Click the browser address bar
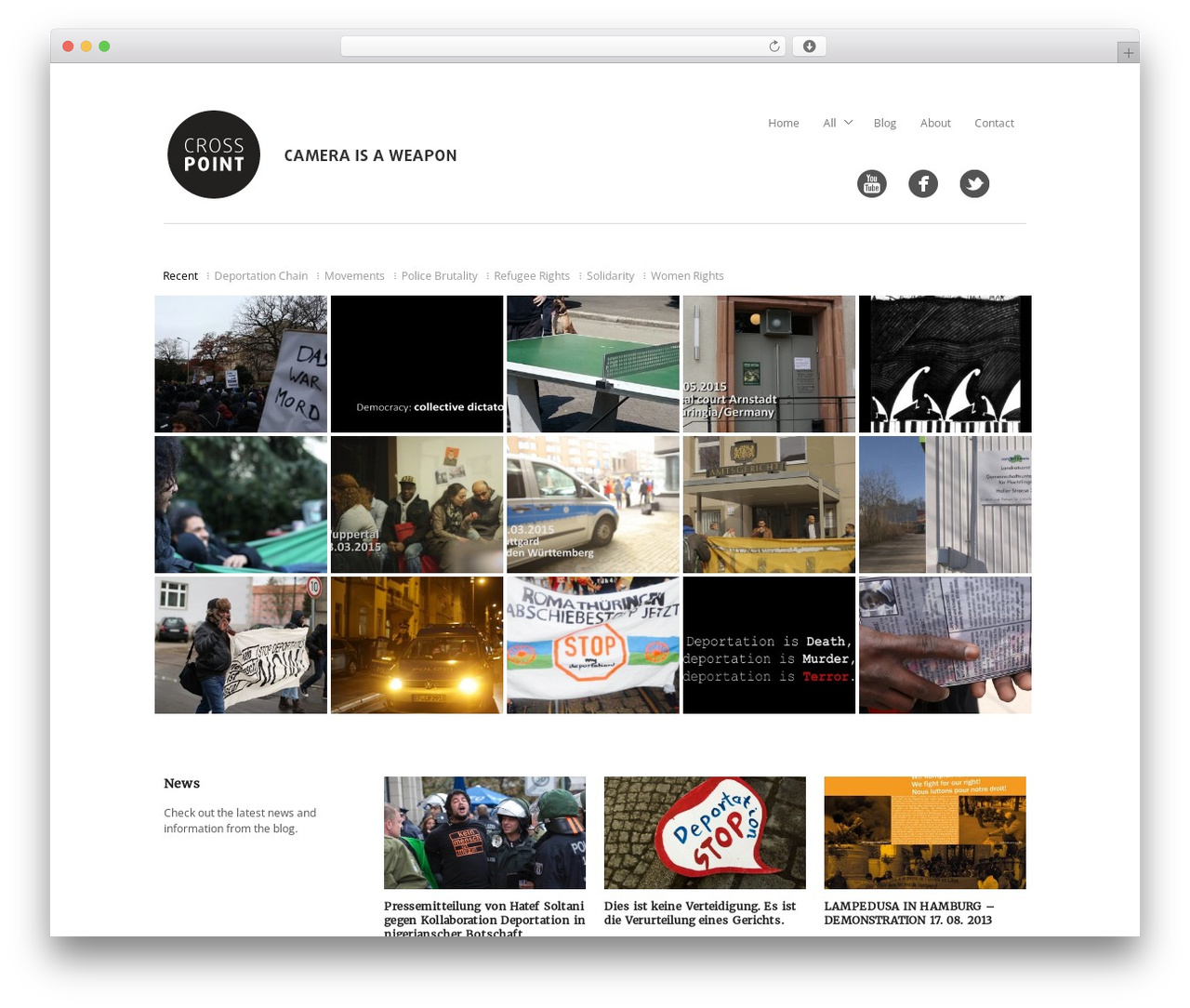This screenshot has height=1008, width=1190. pos(563,46)
